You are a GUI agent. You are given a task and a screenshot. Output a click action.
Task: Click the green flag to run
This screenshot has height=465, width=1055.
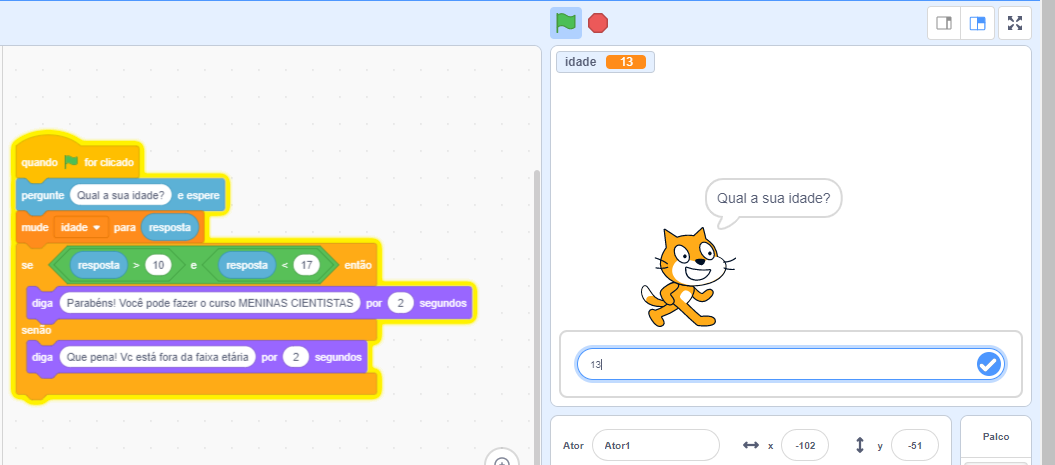565,22
